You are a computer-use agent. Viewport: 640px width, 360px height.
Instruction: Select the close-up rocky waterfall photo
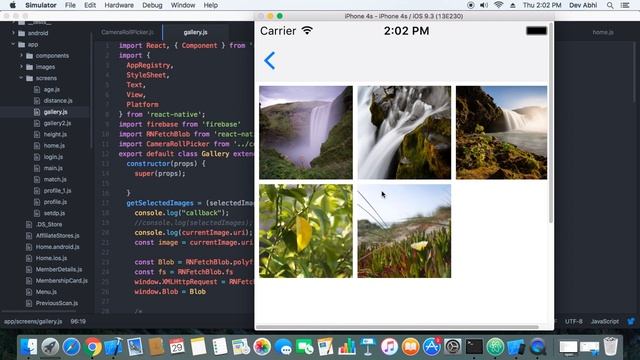pos(404,132)
